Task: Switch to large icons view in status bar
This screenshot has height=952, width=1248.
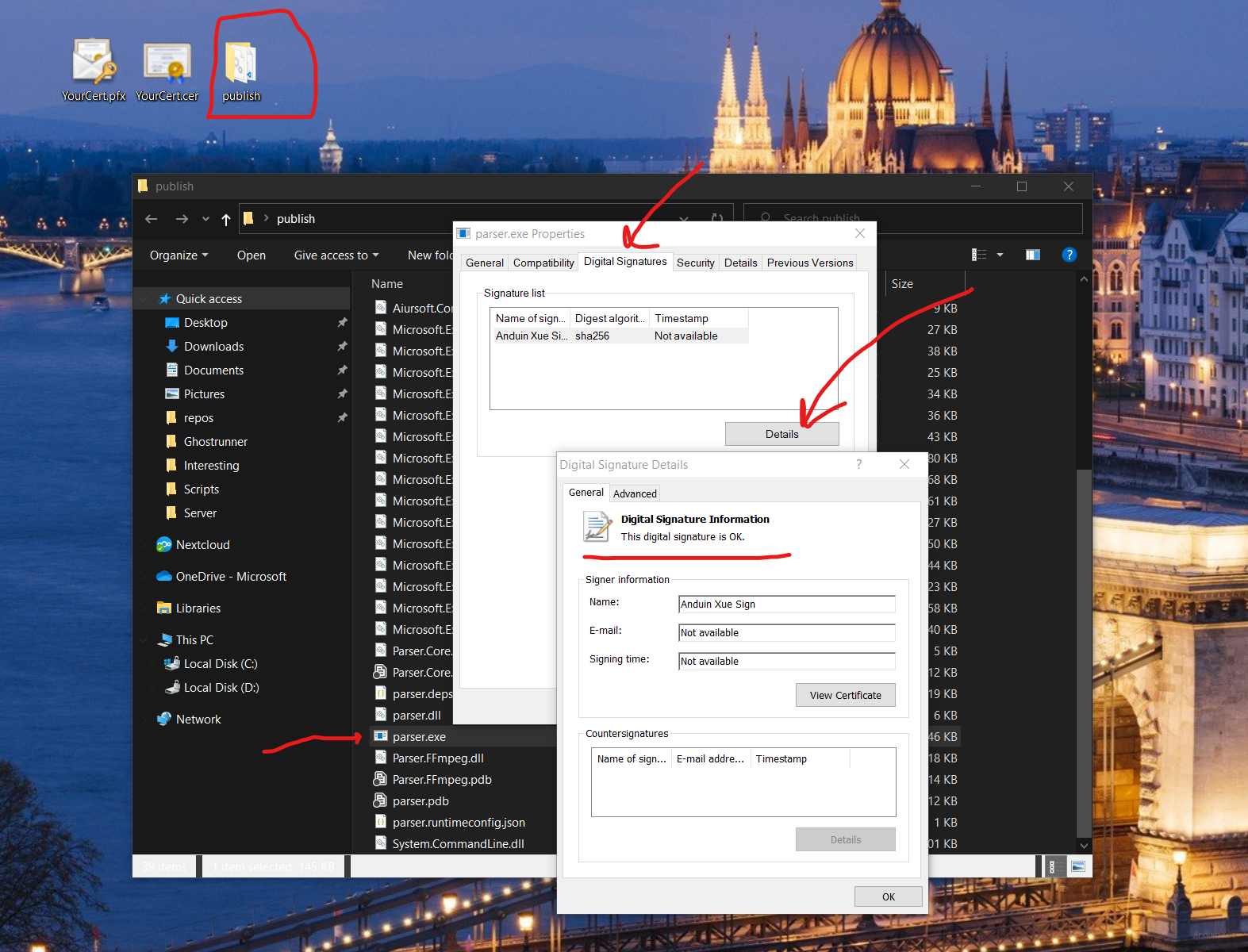Action: pos(1077,866)
